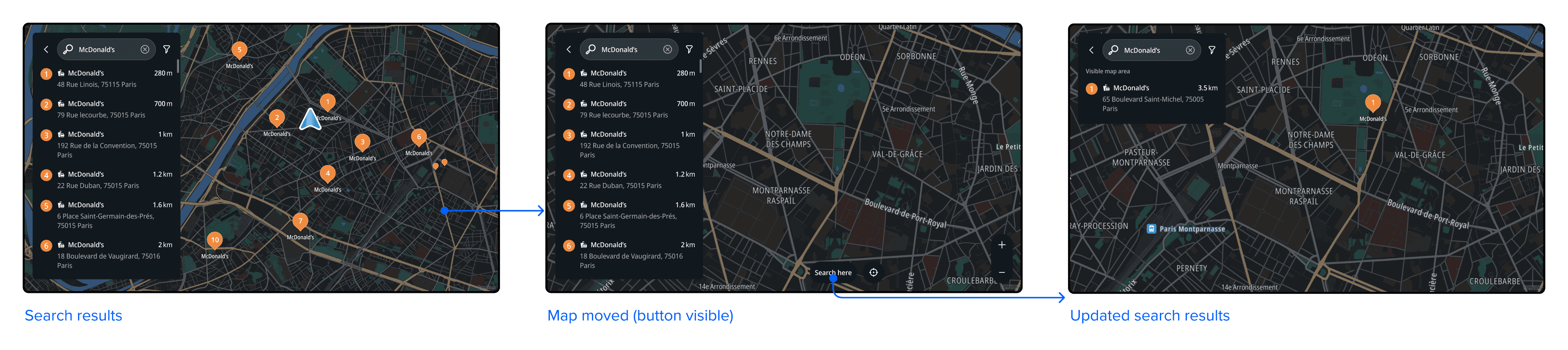Open 48 Rue Linois result in leftmost list
Image resolution: width=1568 pixels, height=350 pixels.
point(107,78)
